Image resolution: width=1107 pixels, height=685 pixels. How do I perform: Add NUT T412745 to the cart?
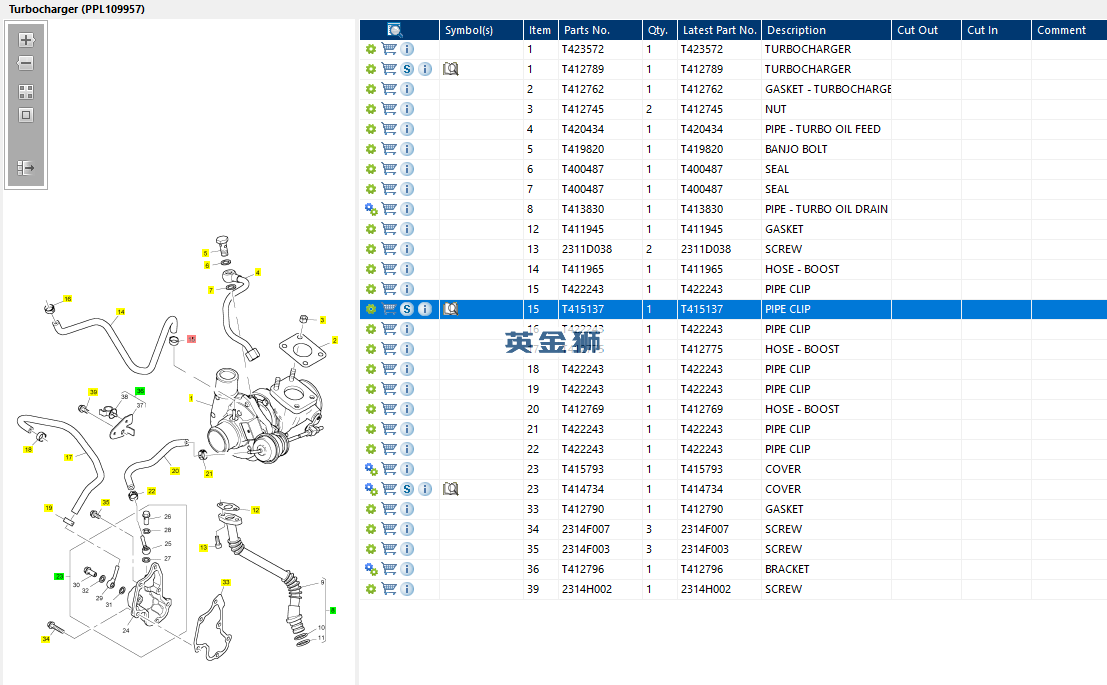coord(389,109)
